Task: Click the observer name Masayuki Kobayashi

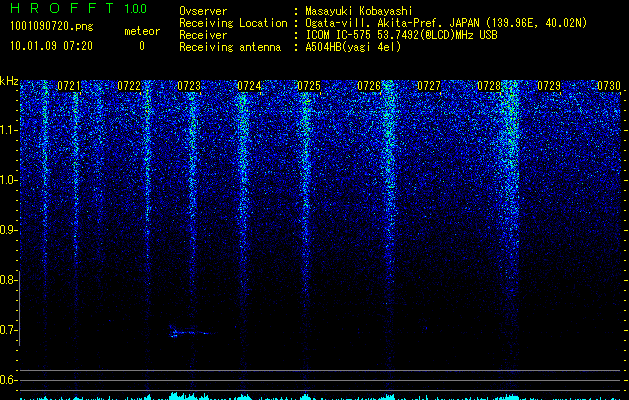Action: pyautogui.click(x=359, y=11)
